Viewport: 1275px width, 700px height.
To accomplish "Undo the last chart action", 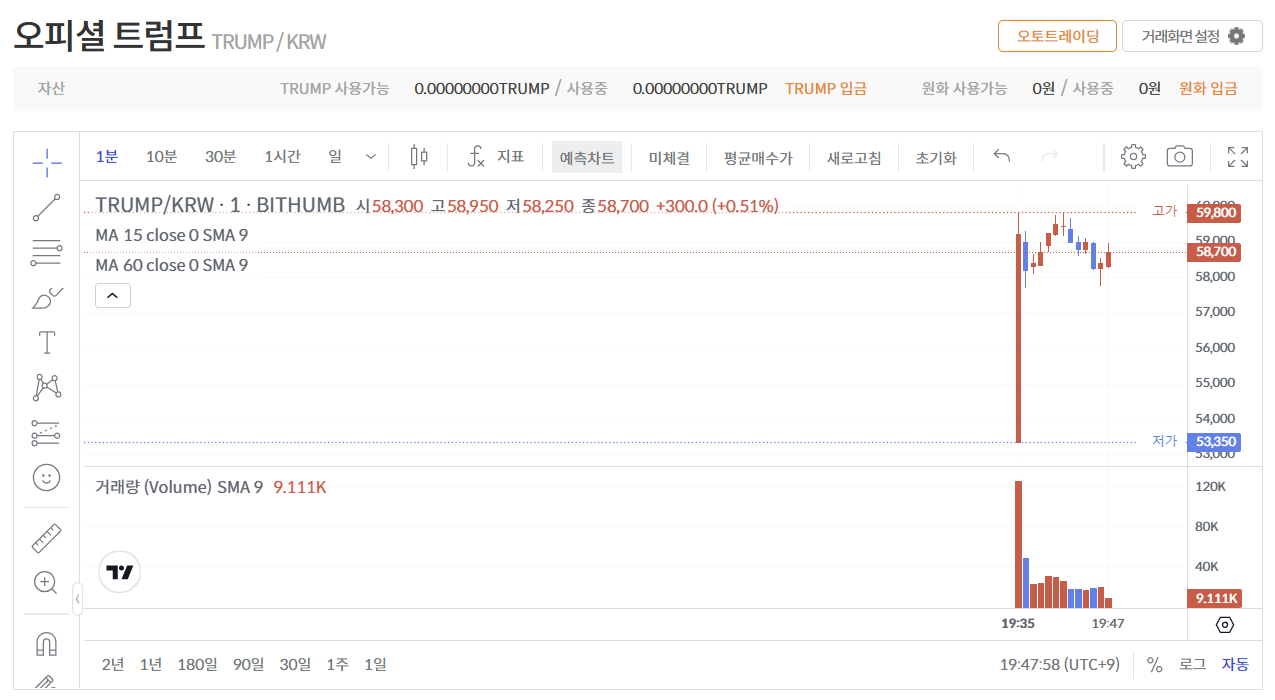I will tap(1002, 157).
